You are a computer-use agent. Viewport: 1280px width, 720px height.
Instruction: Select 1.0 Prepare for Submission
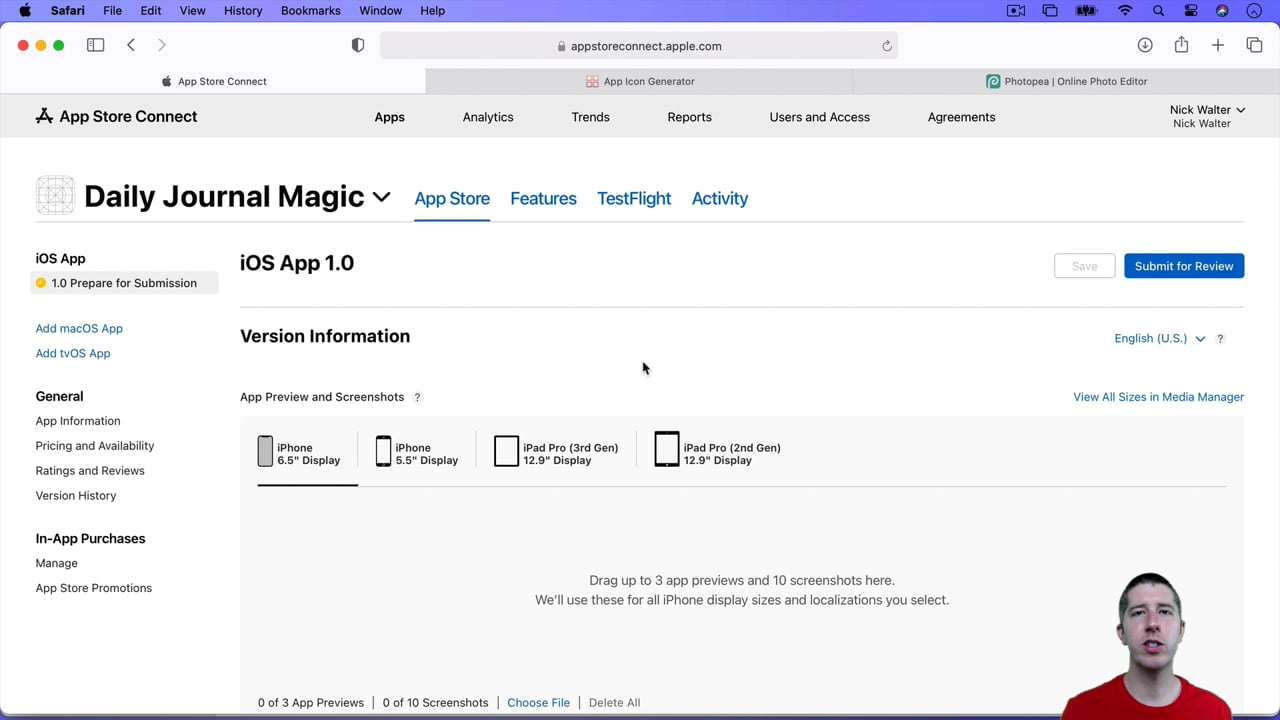pyautogui.click(x=124, y=283)
